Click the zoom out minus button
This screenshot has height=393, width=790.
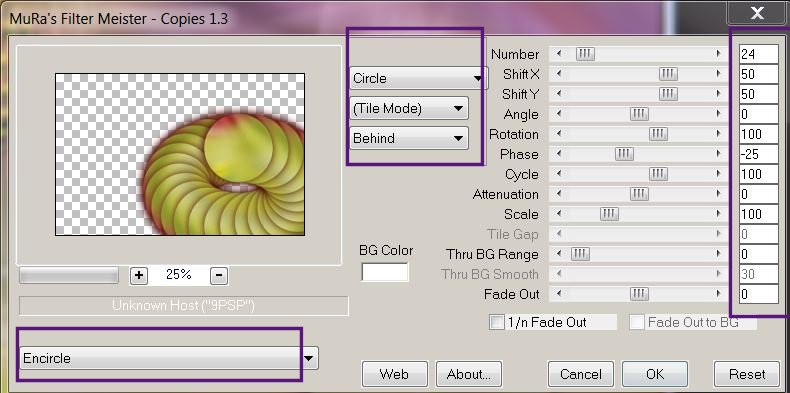tap(218, 276)
